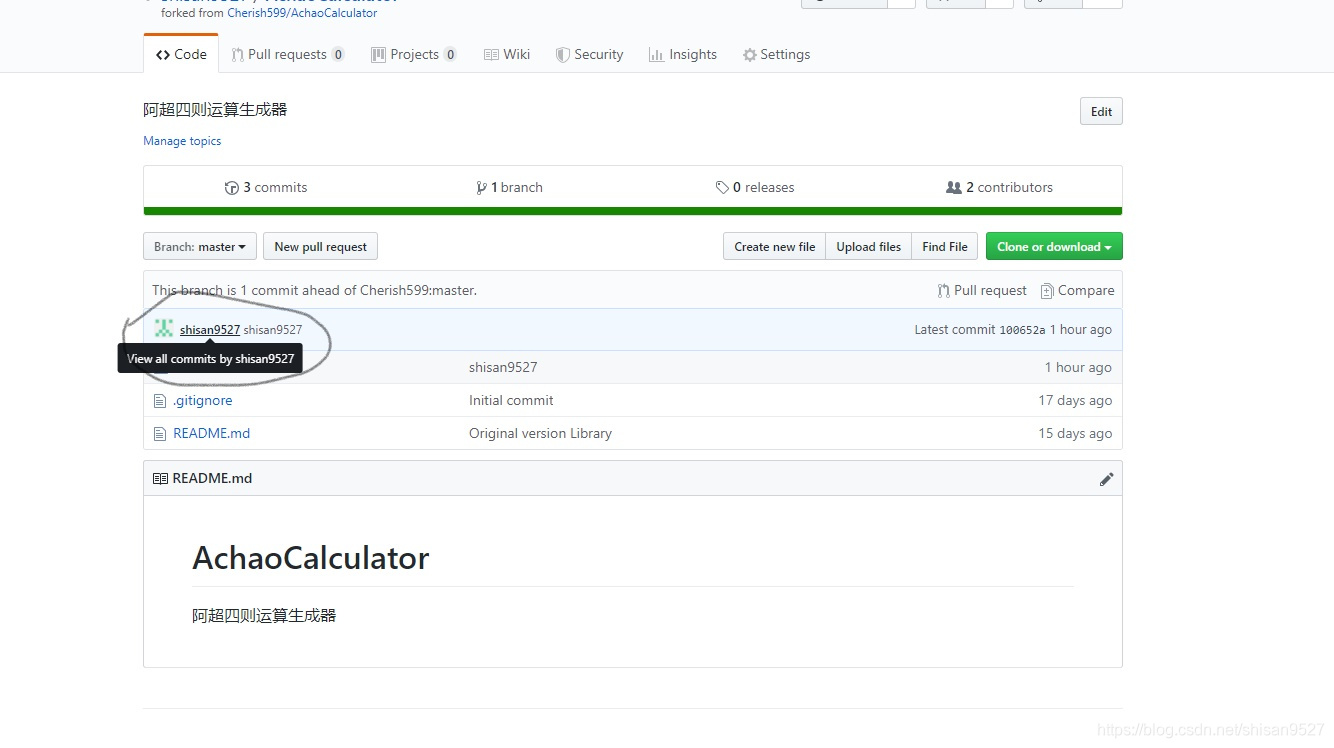This screenshot has width=1334, height=748.
Task: Click the Manage topics link
Action: coord(182,141)
